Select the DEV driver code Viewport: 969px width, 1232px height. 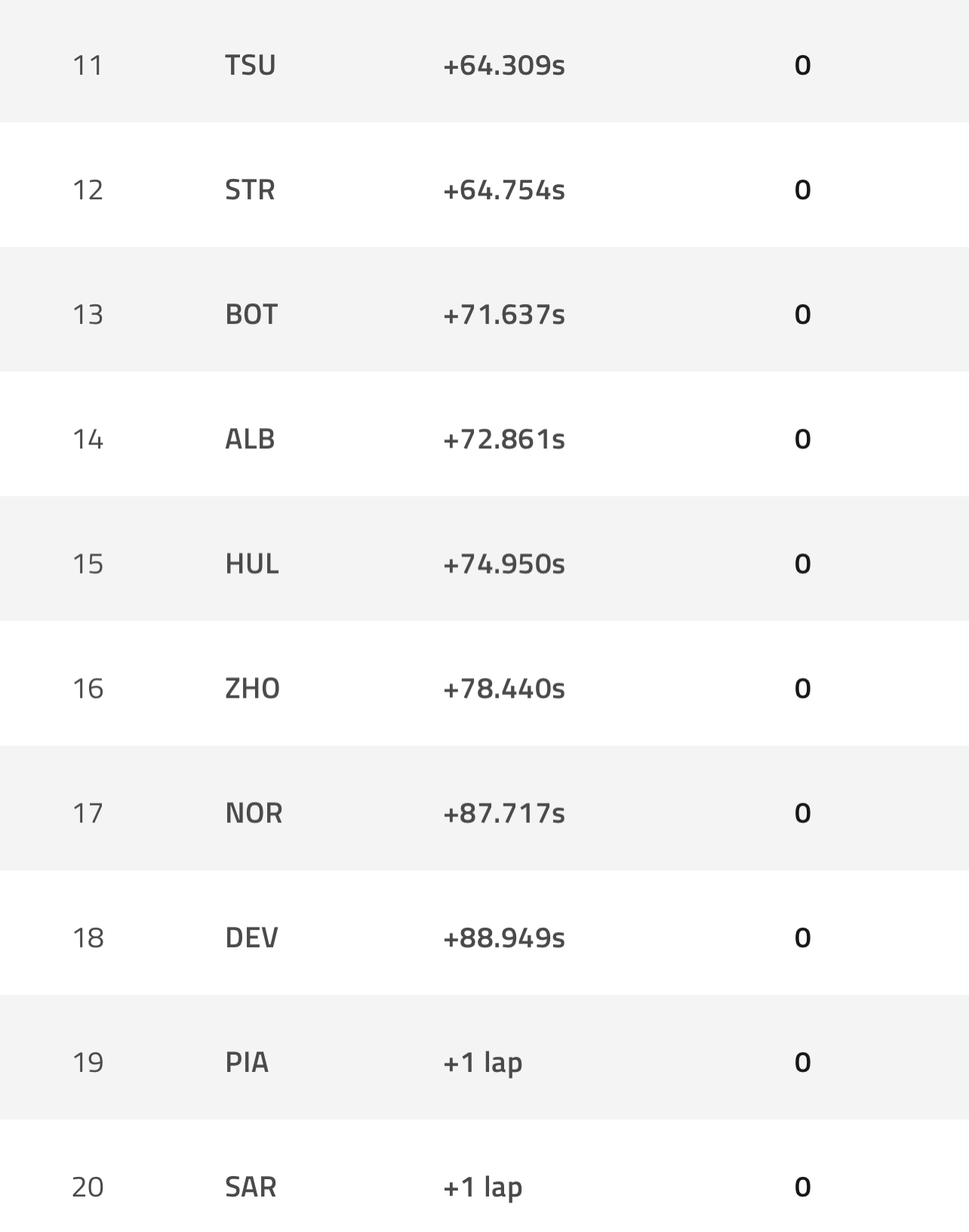(251, 938)
